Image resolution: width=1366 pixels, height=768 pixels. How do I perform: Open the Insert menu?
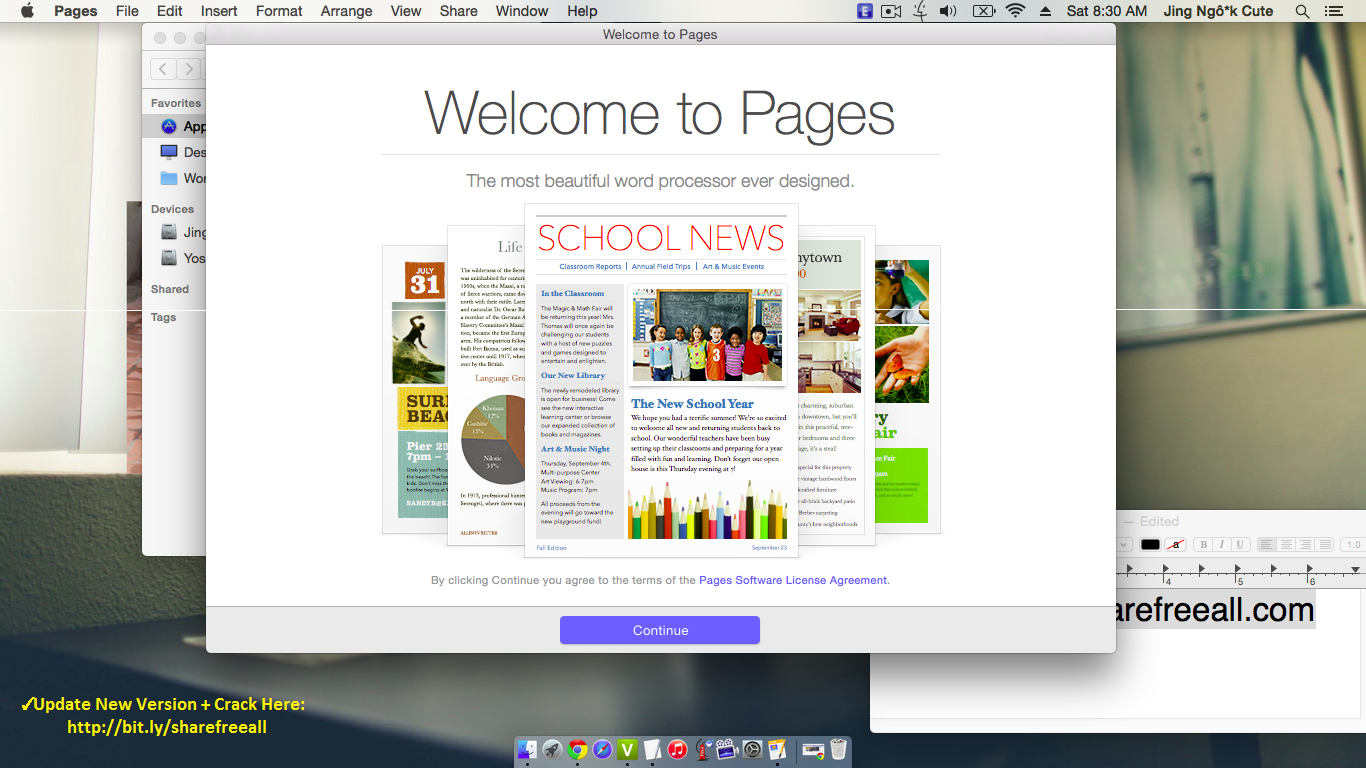coord(219,11)
